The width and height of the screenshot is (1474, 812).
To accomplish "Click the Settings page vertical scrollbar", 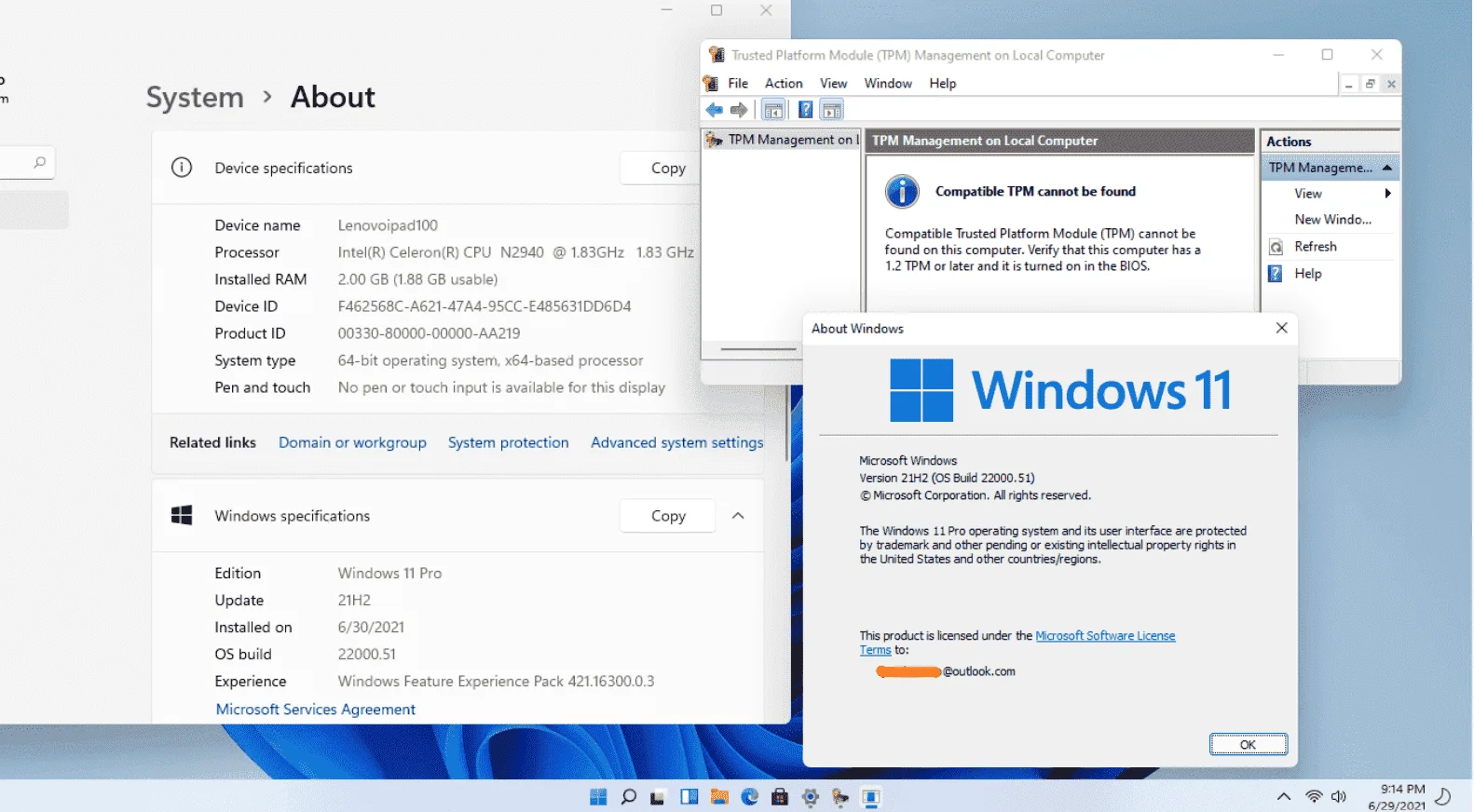I will click(x=787, y=424).
